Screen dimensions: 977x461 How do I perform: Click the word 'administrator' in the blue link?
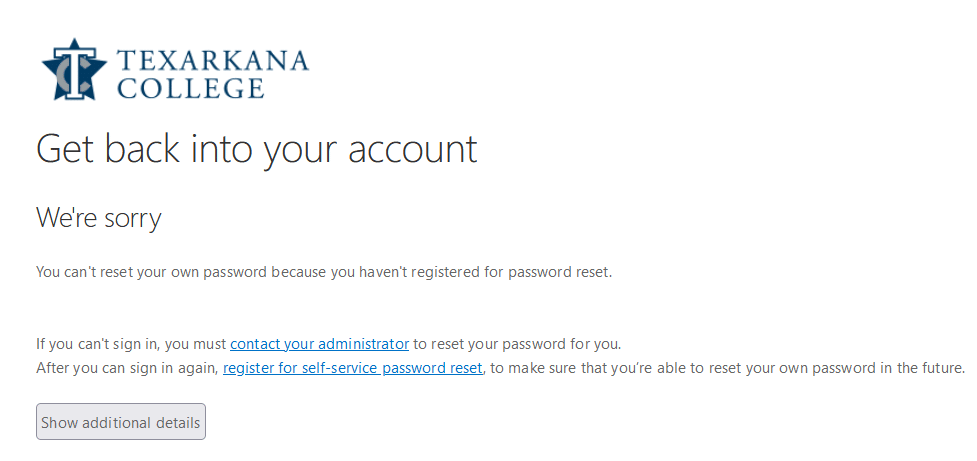tap(363, 344)
